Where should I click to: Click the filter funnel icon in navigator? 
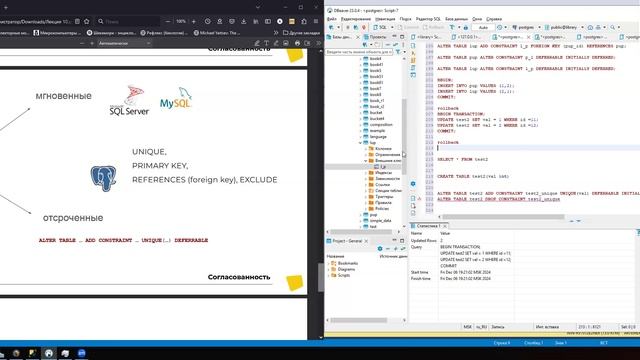pos(398,52)
